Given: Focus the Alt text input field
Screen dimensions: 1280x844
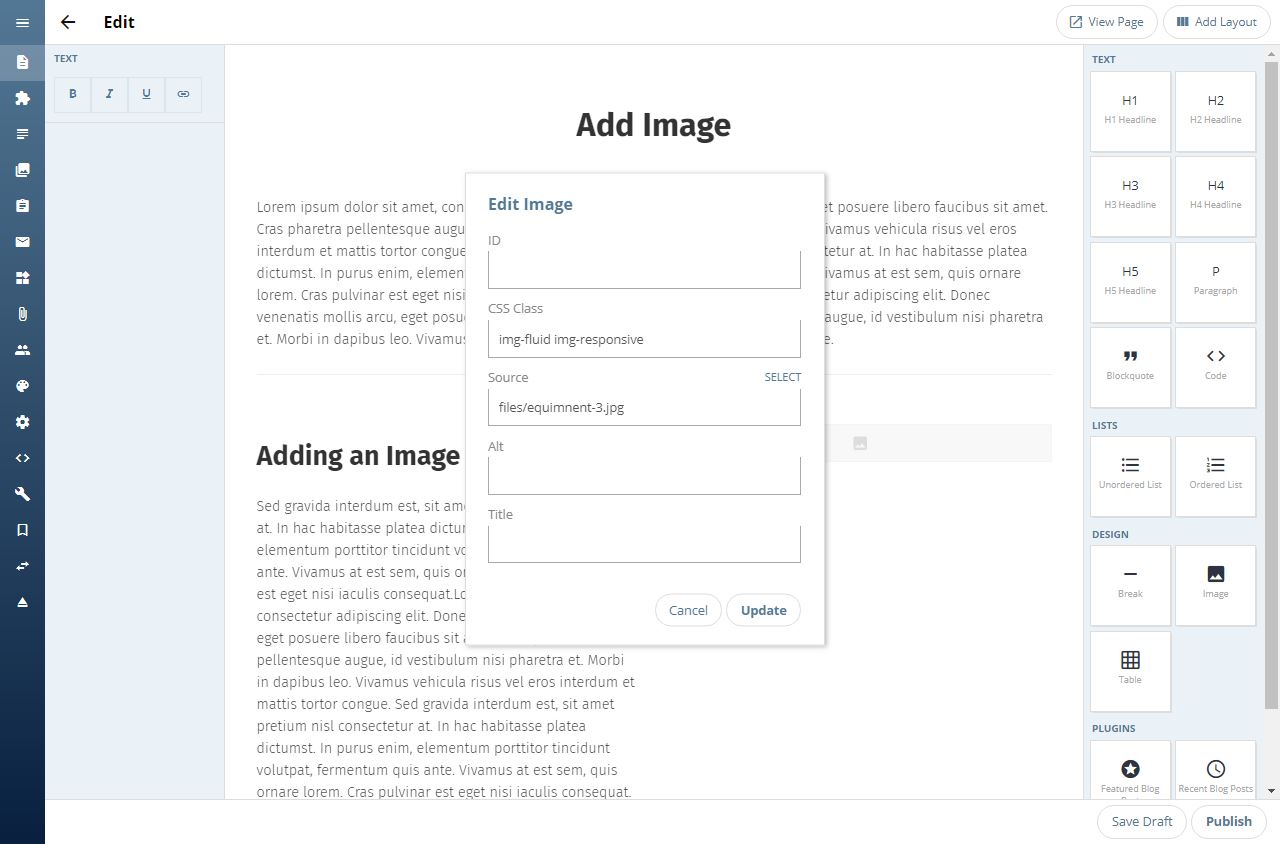Looking at the screenshot, I should tap(644, 476).
